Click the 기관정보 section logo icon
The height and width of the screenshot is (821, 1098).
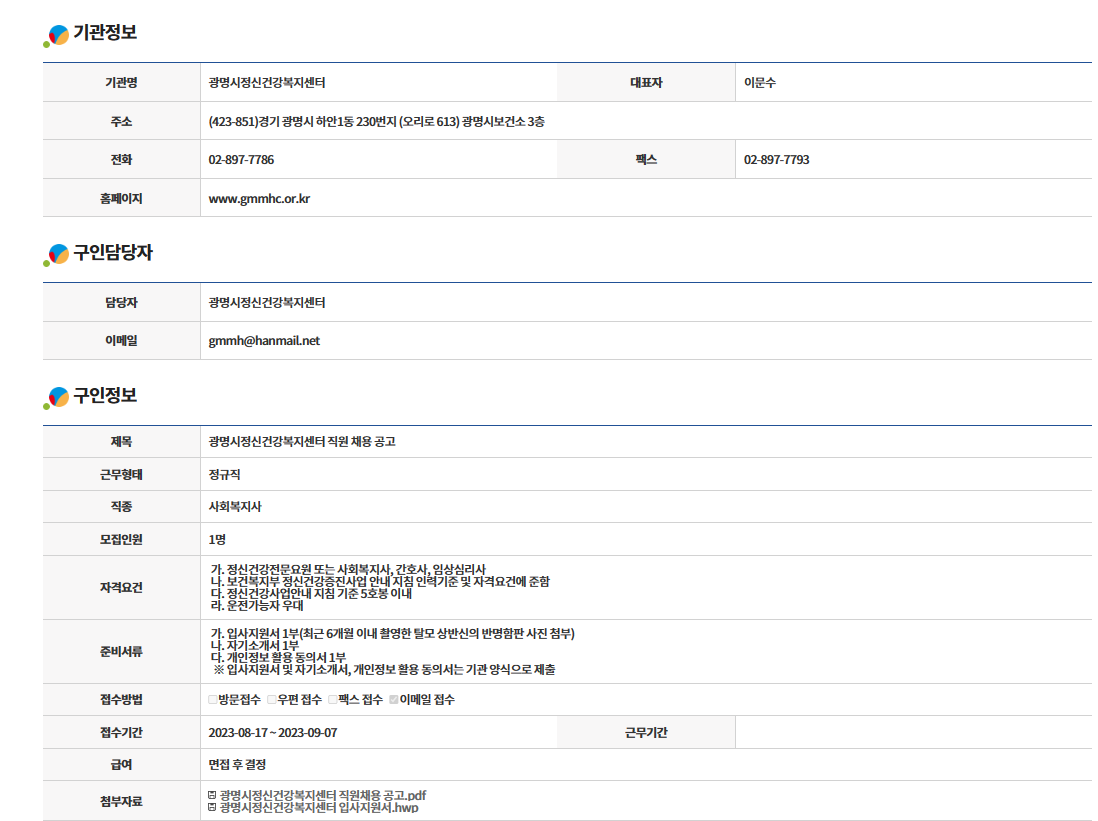tap(57, 35)
